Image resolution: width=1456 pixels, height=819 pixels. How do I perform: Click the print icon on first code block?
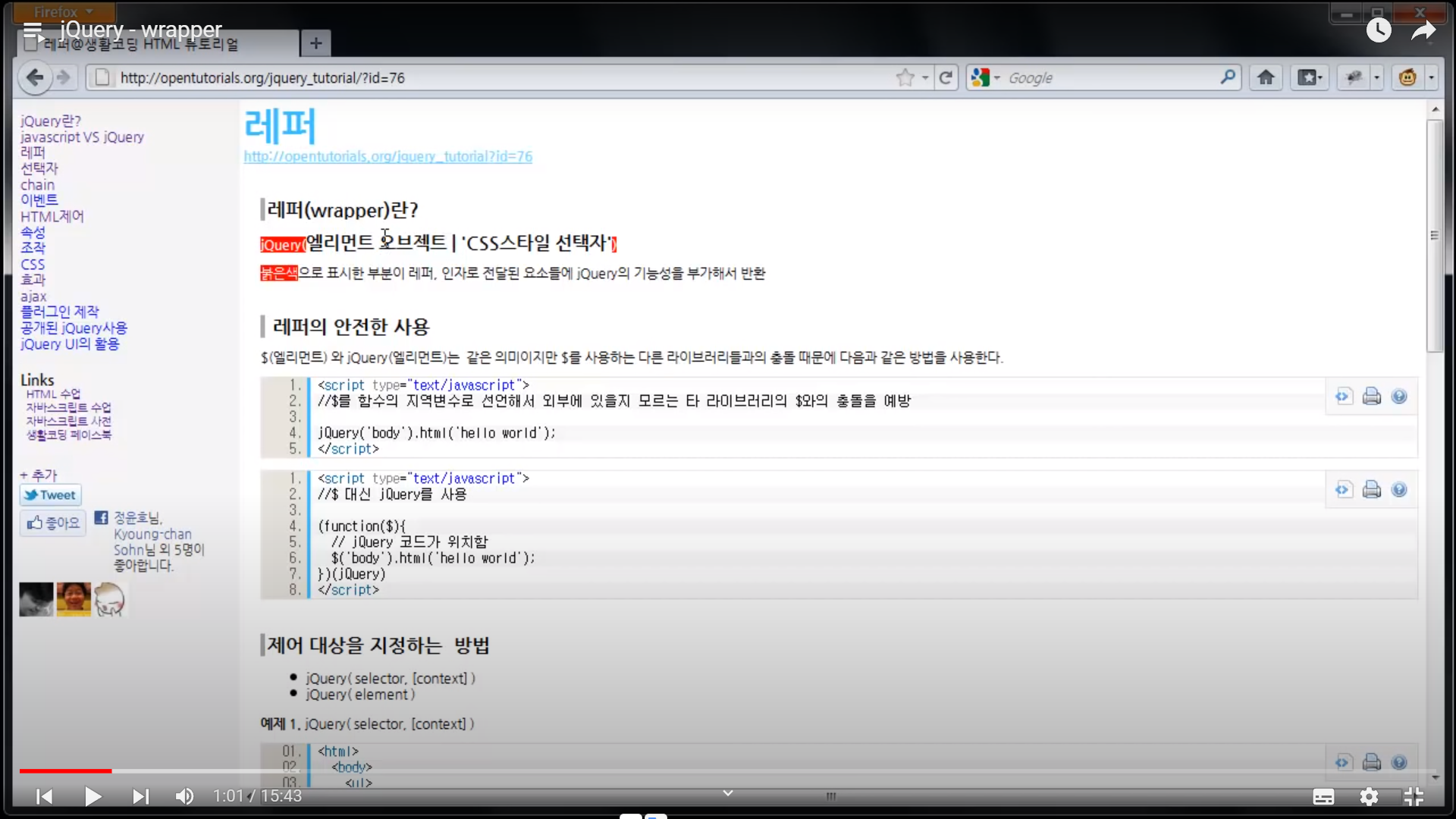click(1371, 397)
